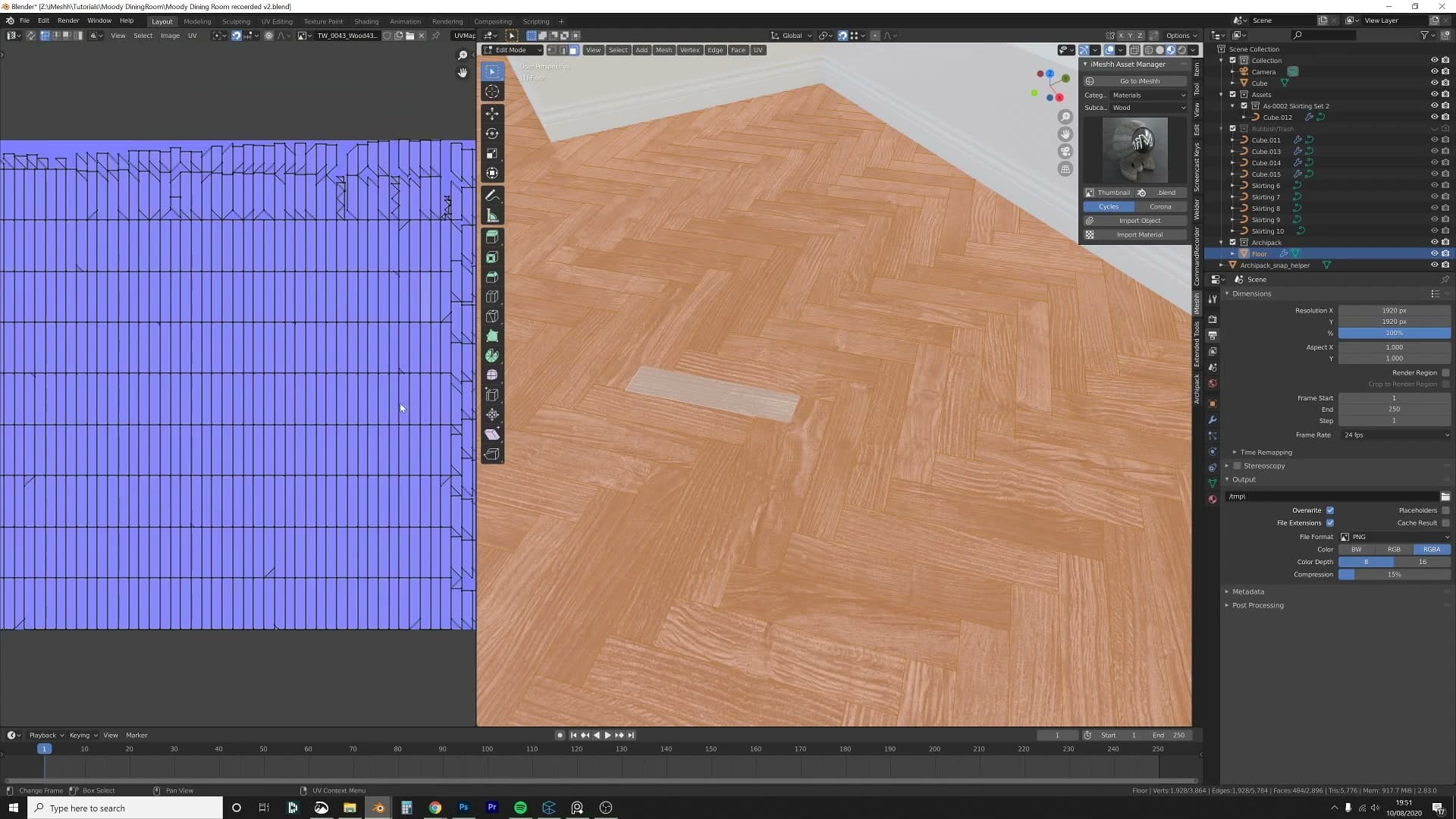Enable the Stereoscopy checkbox
1456x819 pixels.
pyautogui.click(x=1238, y=466)
